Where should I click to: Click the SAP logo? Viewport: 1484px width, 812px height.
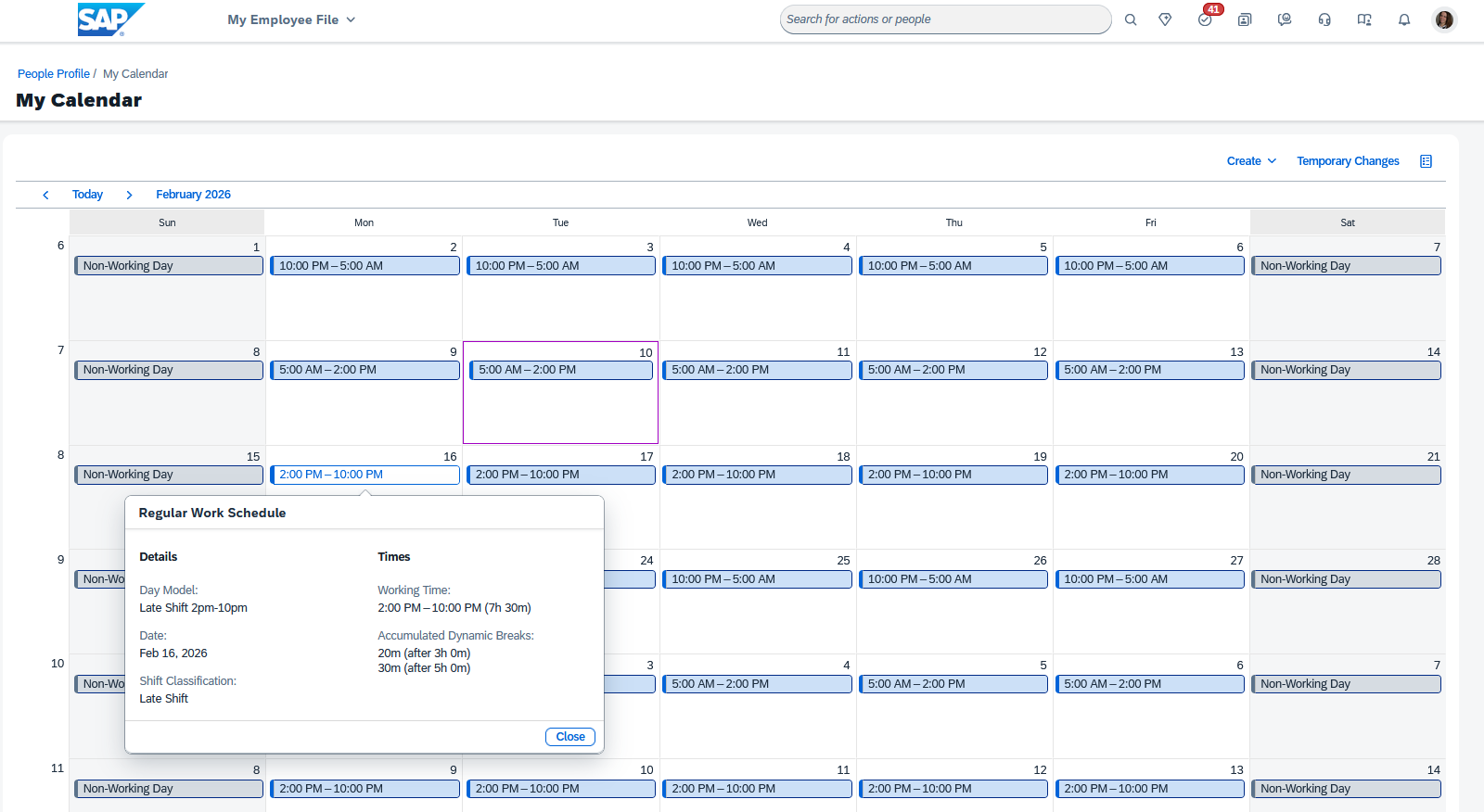click(x=110, y=19)
